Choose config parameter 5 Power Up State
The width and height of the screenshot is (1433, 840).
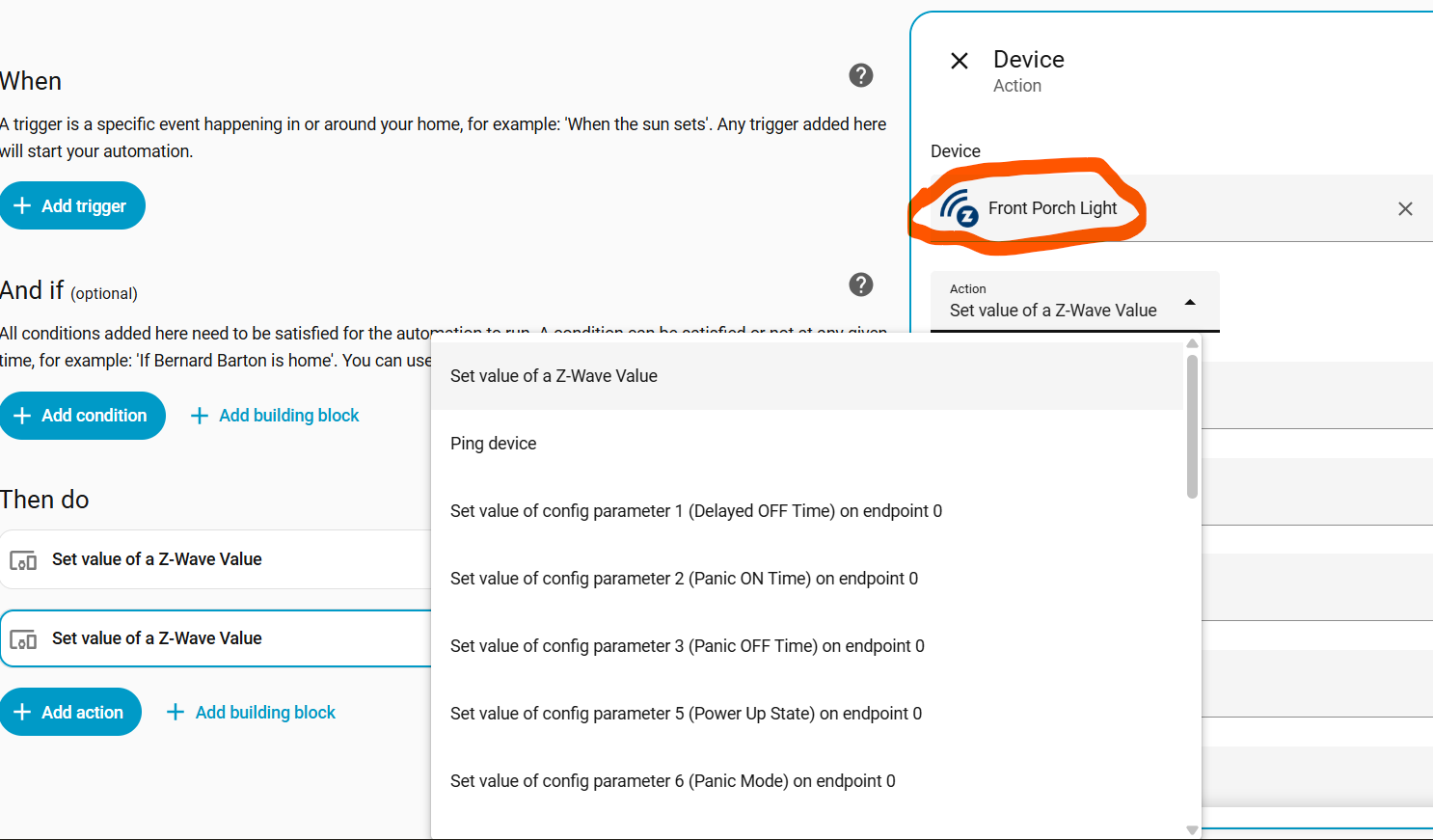click(x=686, y=714)
